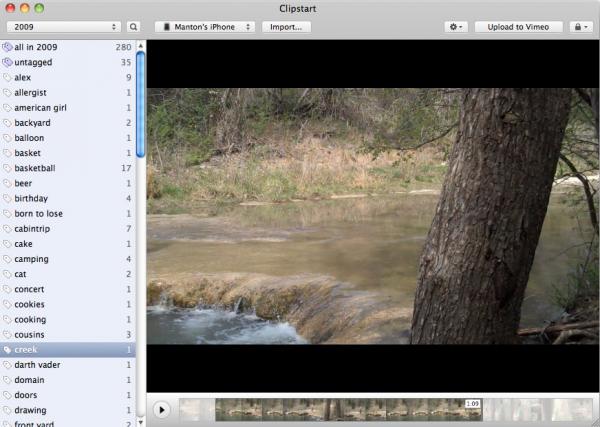Select the 'alex' tag
The height and width of the screenshot is (427, 600).
(x=68, y=77)
